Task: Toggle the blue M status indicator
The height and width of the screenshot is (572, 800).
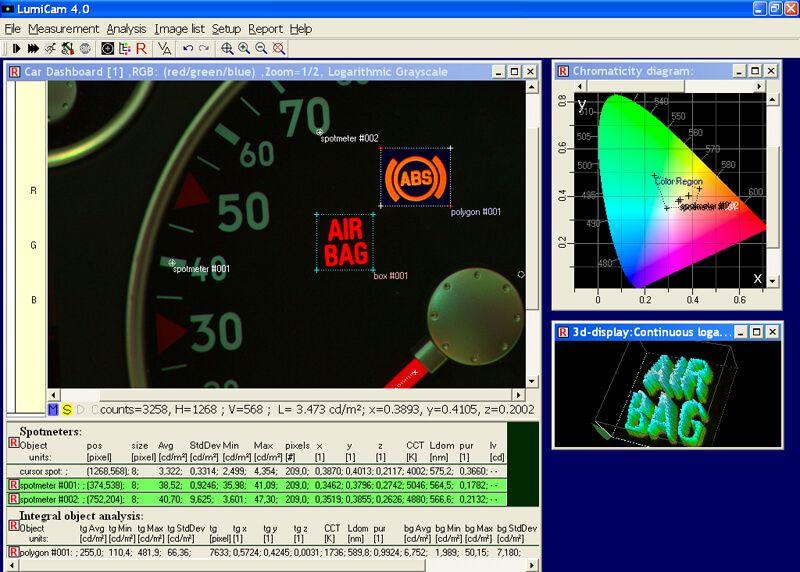Action: pos(53,409)
